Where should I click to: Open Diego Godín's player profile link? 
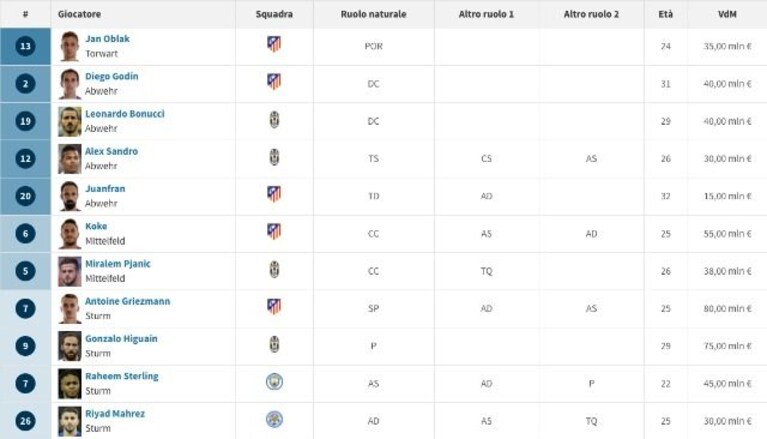(x=112, y=76)
